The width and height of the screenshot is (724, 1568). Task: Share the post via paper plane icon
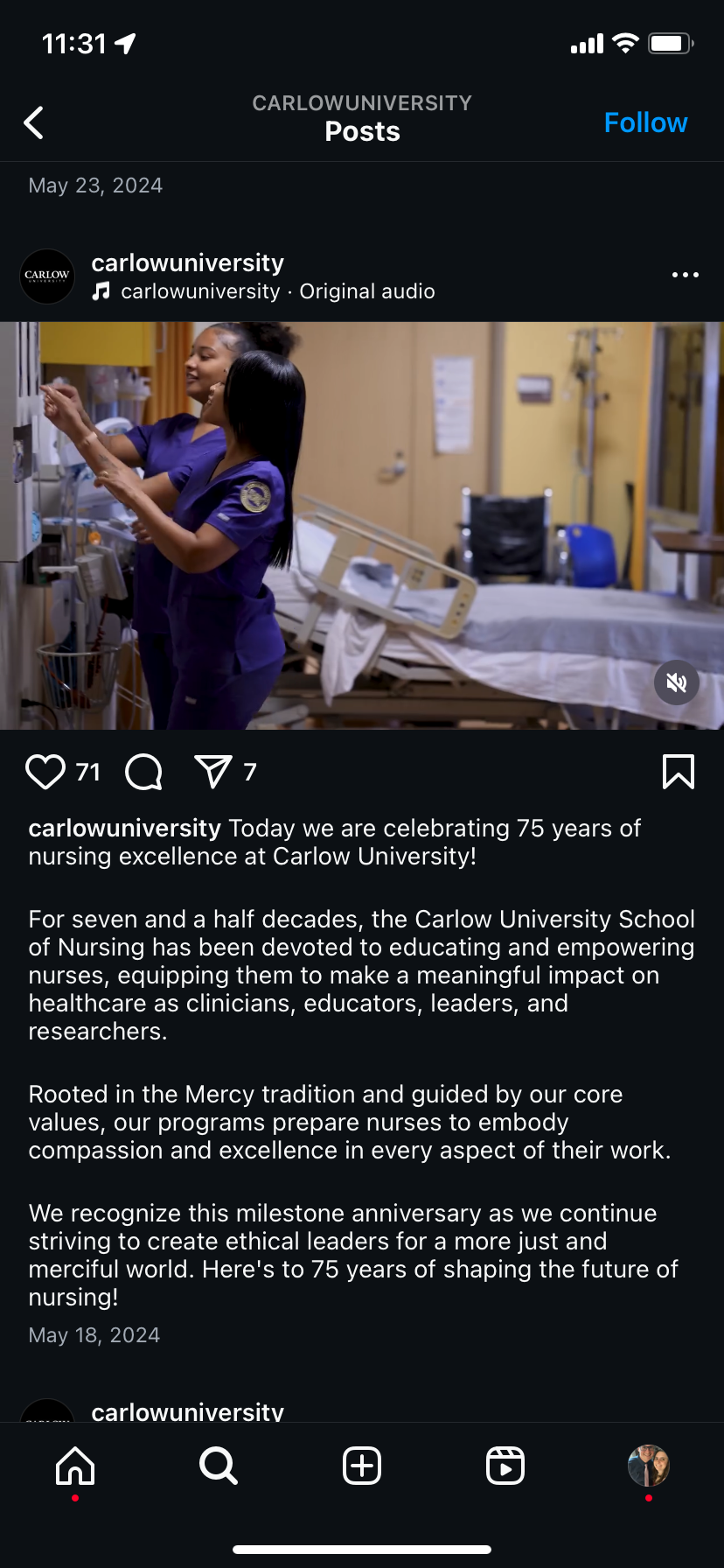pos(212,772)
